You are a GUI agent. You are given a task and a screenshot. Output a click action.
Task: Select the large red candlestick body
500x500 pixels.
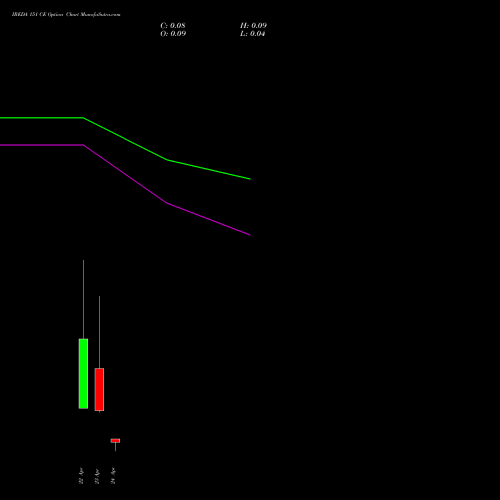99,389
